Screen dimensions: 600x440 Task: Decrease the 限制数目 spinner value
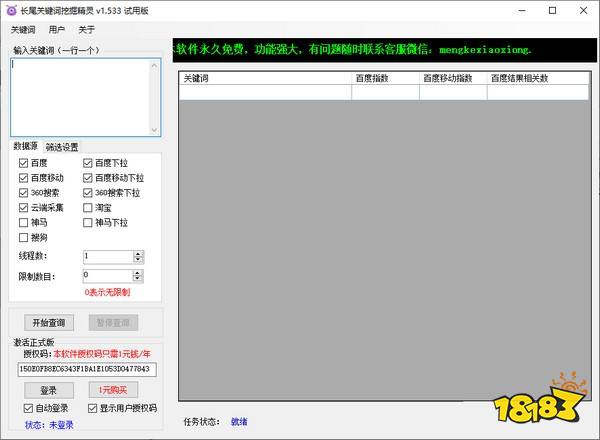click(137, 279)
